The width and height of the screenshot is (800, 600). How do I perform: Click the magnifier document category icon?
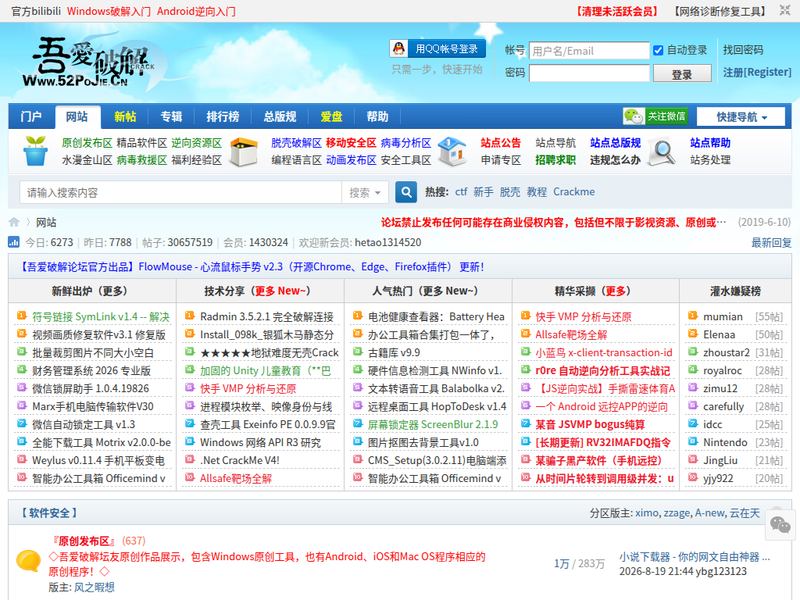click(x=662, y=152)
